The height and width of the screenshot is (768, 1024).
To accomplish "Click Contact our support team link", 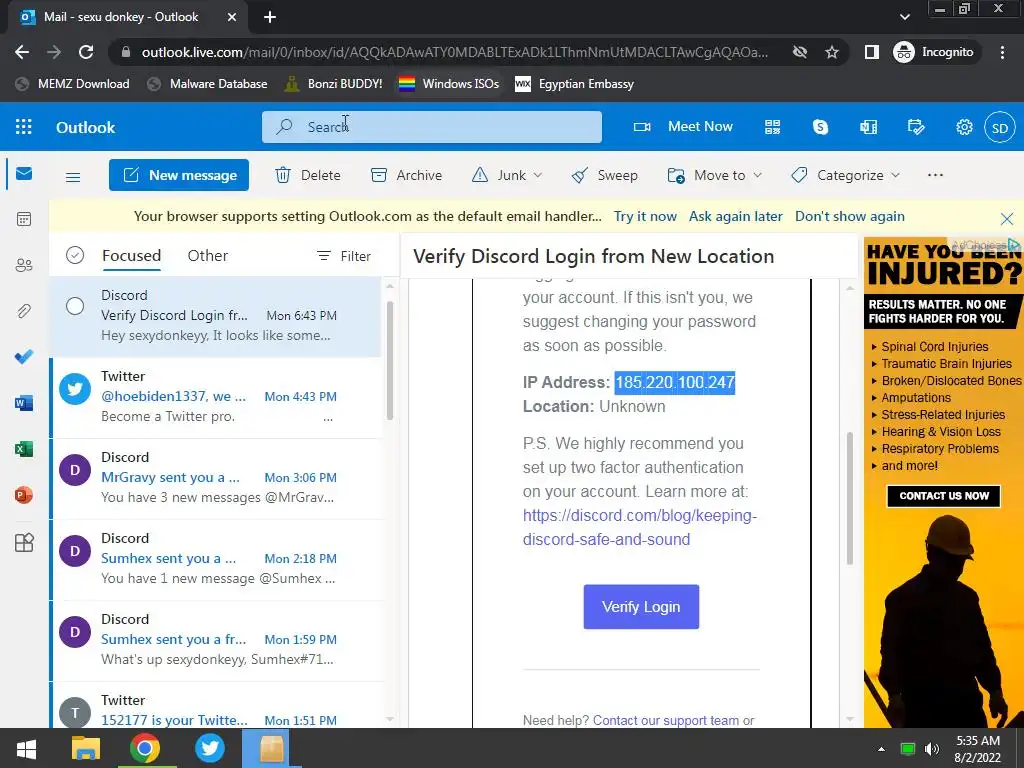I will click(x=665, y=720).
